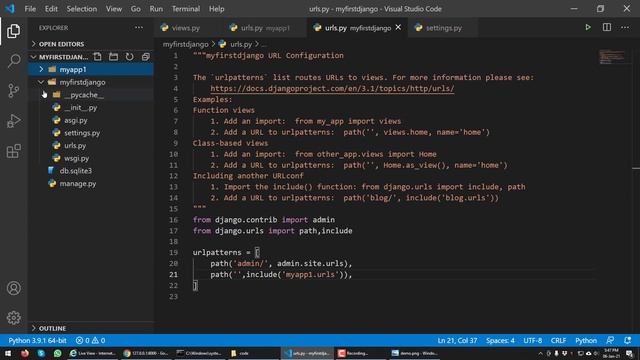Open editor more actions ellipsis
The width and height of the screenshot is (640, 360).
point(625,27)
